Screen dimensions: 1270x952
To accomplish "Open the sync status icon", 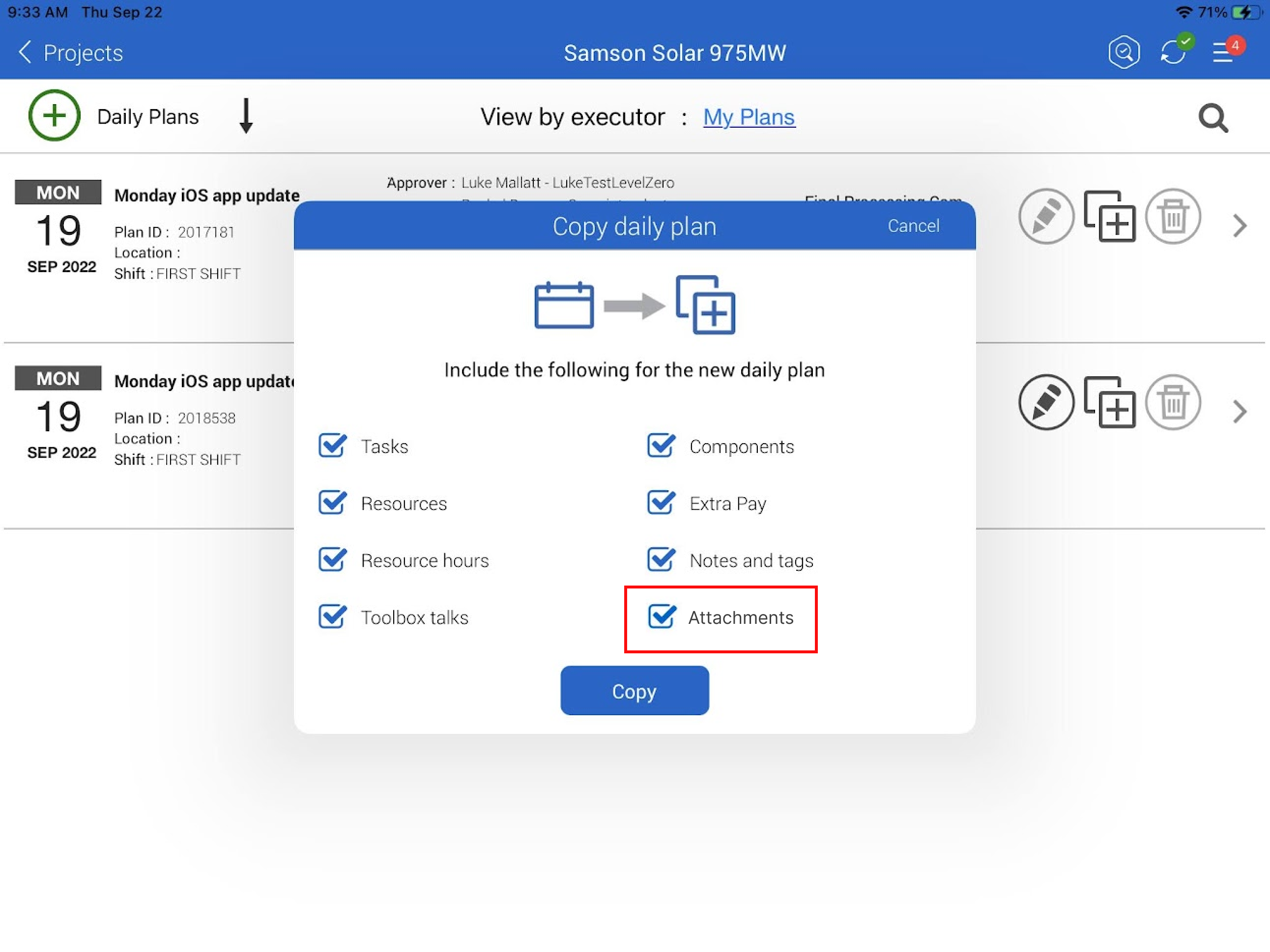I will point(1173,53).
